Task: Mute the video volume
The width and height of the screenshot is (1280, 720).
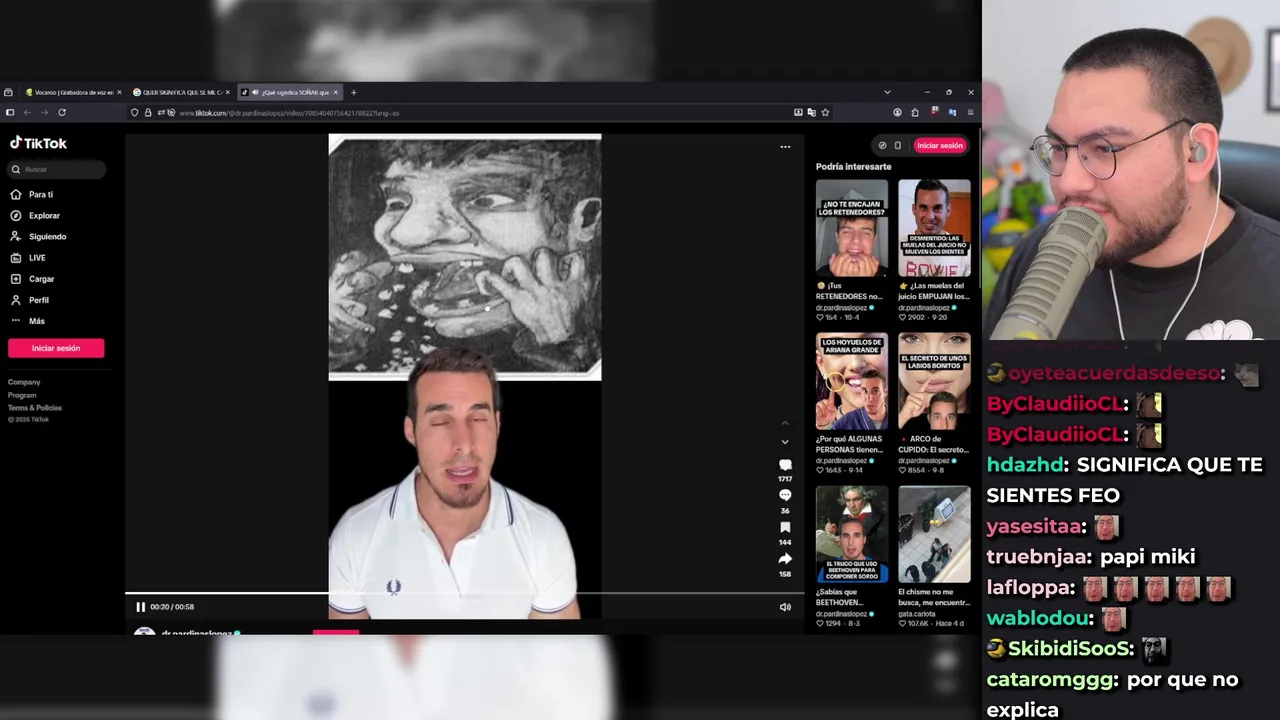Action: click(785, 607)
